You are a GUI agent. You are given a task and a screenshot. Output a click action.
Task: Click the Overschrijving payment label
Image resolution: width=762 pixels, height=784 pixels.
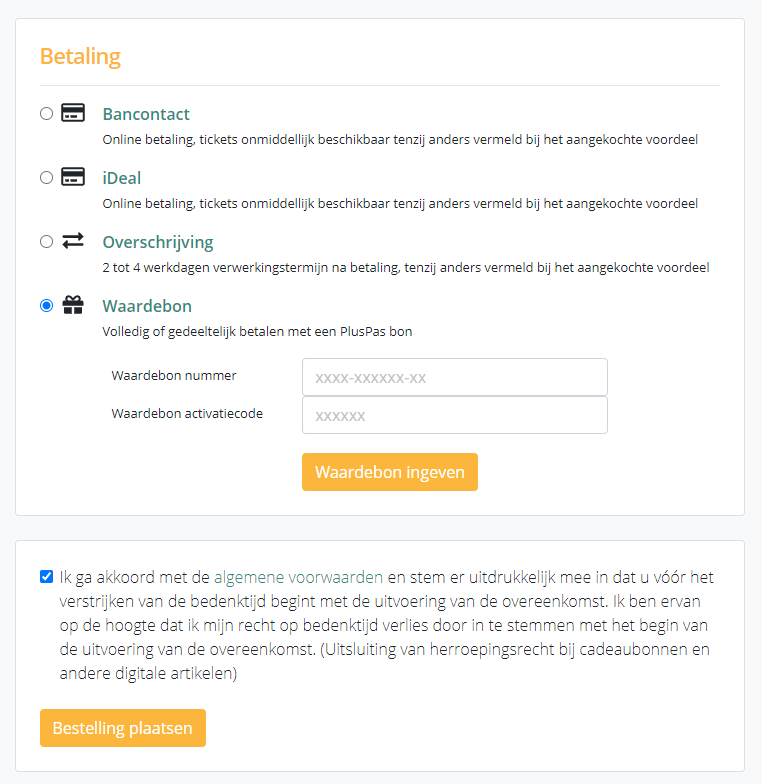tap(158, 242)
